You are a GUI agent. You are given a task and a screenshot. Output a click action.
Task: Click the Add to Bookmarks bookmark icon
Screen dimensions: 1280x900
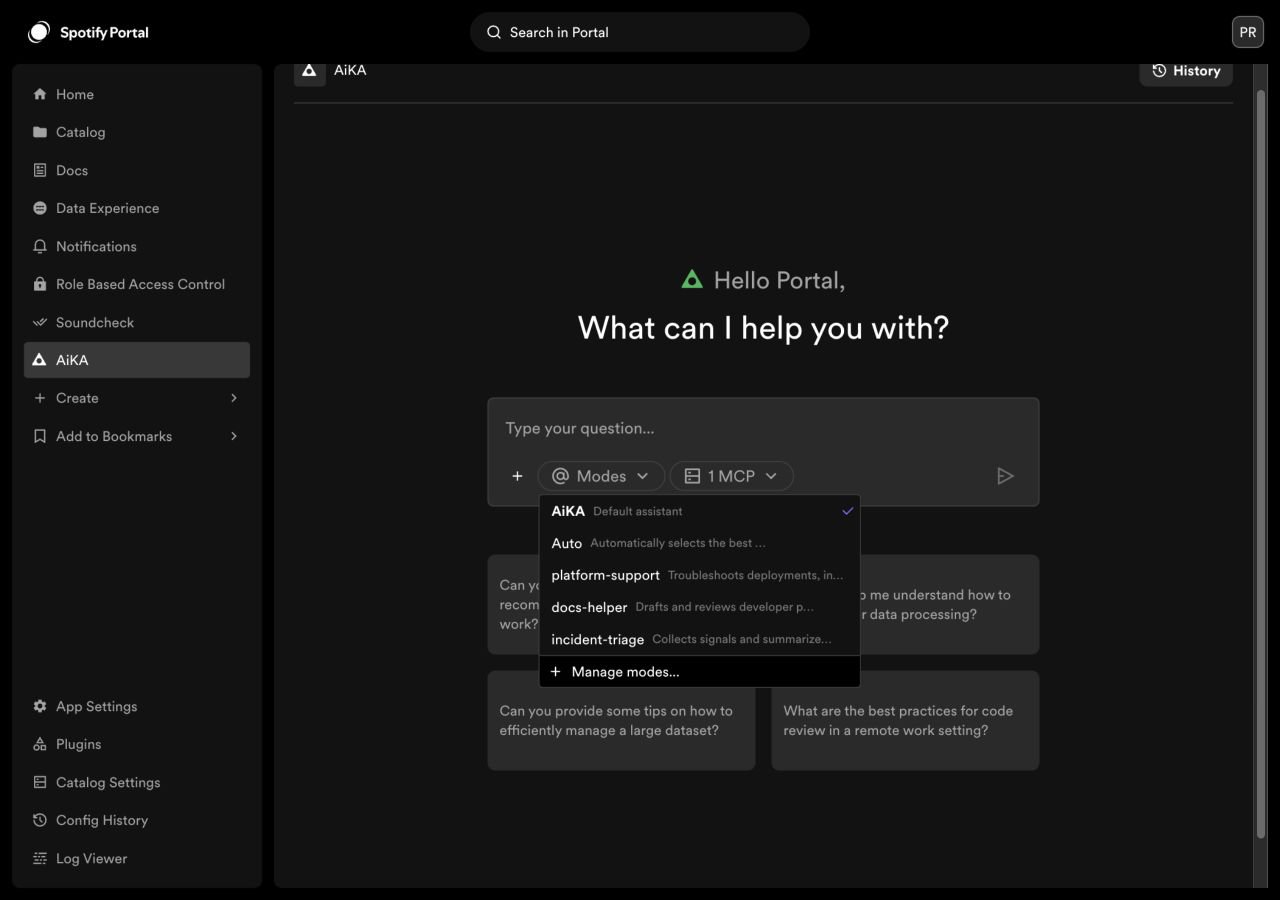pos(40,436)
